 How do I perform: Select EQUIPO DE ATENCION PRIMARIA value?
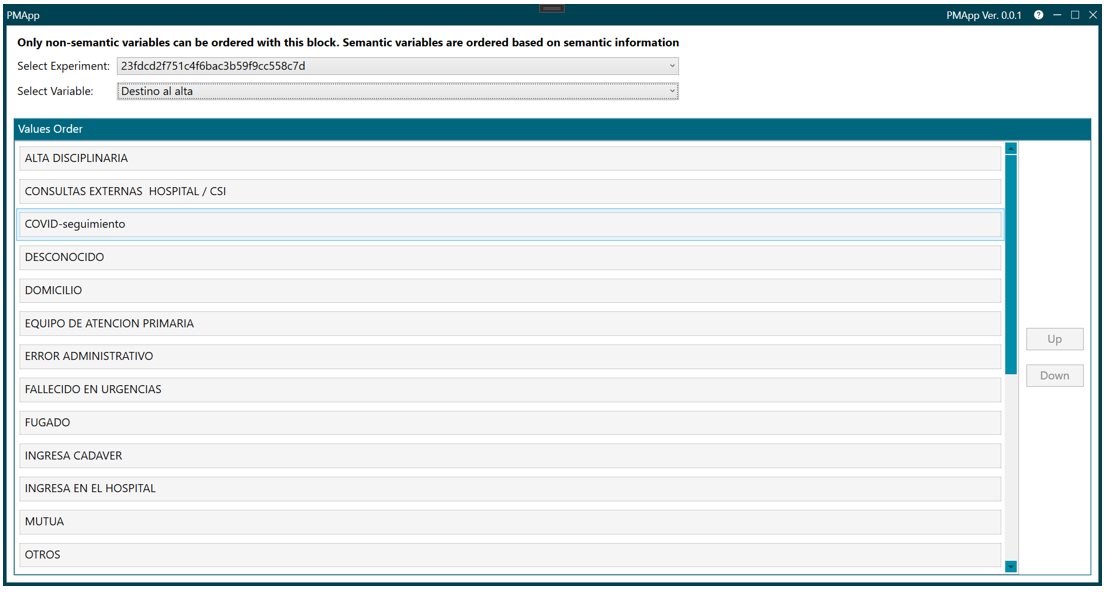click(510, 324)
